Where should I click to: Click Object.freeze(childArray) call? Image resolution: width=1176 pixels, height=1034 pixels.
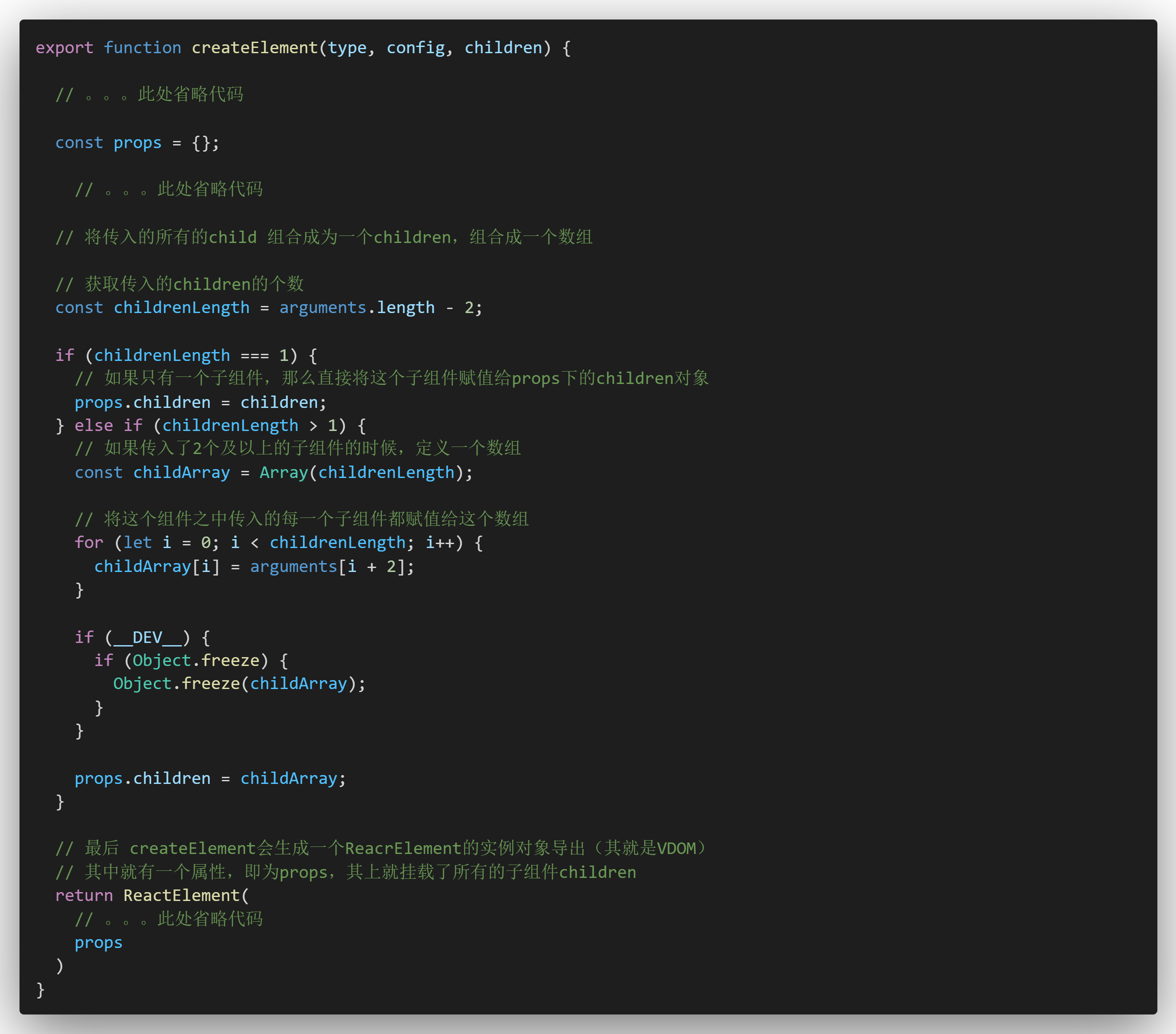click(239, 684)
